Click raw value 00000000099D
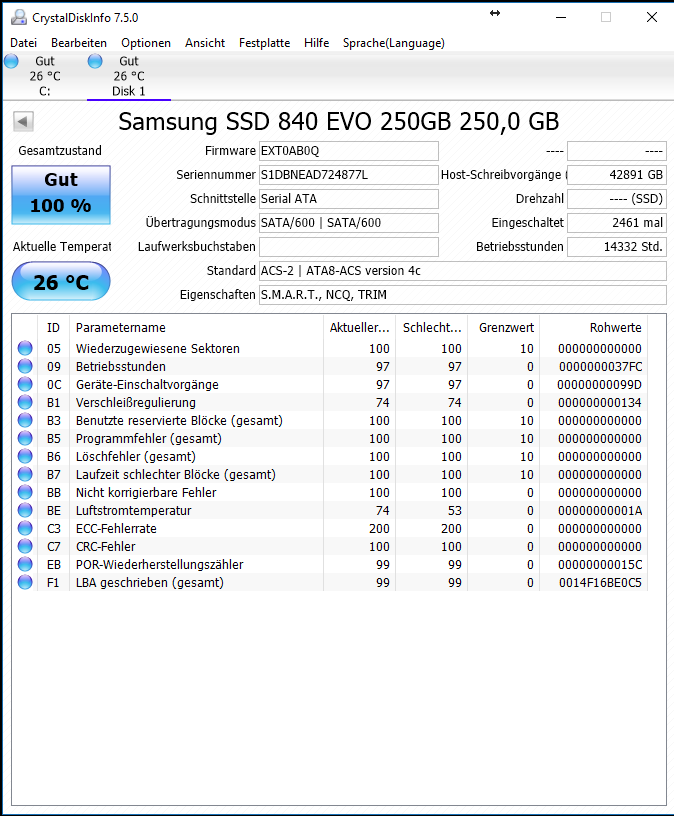The image size is (674, 816). (600, 385)
